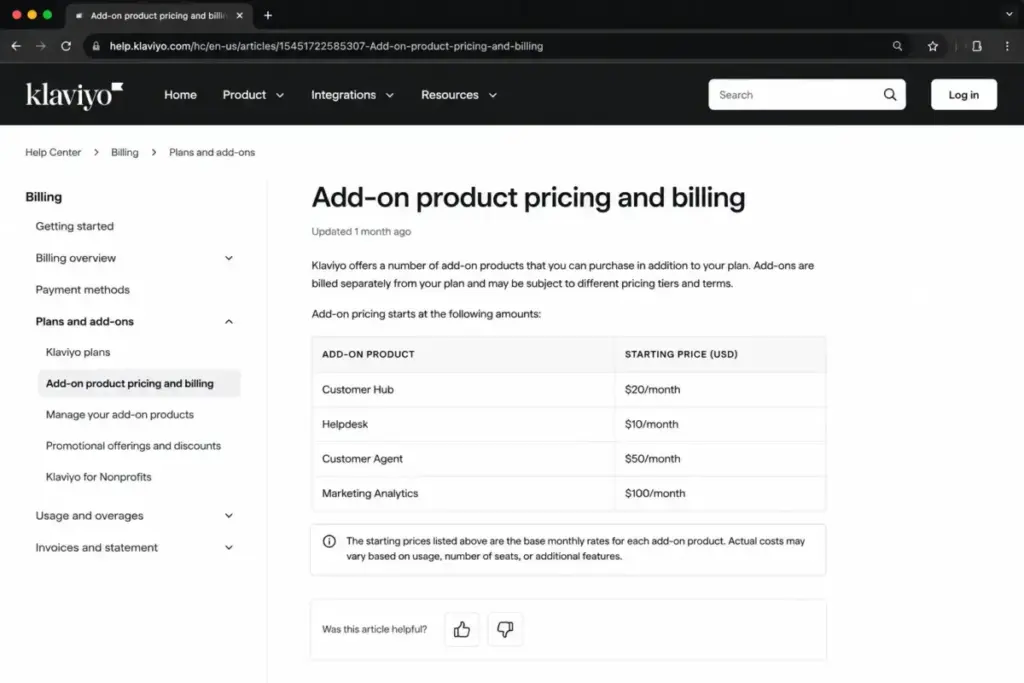Click the Plans and add-ons breadcrumb link
Image resolution: width=1024 pixels, height=683 pixels.
click(212, 152)
